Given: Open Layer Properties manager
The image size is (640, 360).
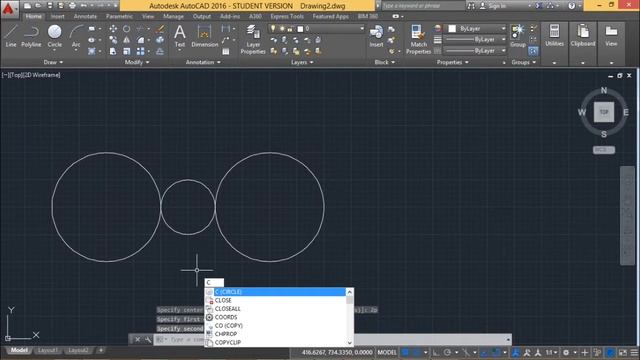Looking at the screenshot, I should (x=253, y=40).
